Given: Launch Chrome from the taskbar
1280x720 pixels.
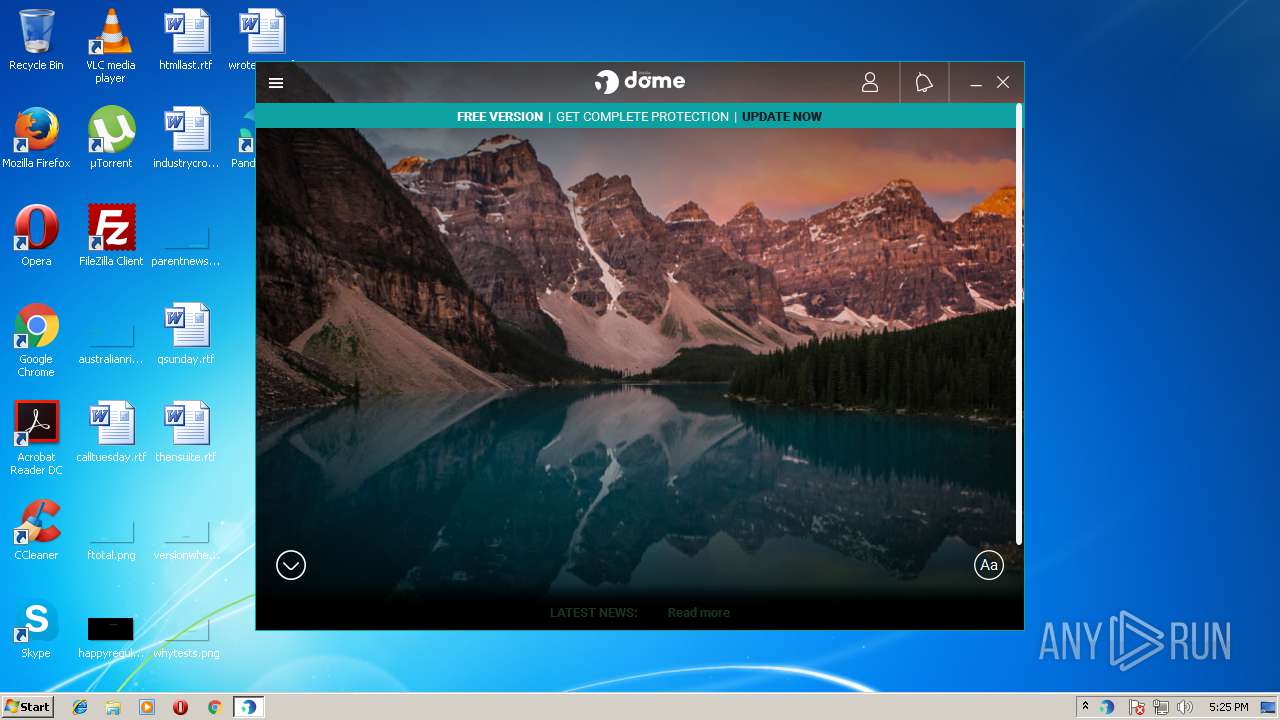Looking at the screenshot, I should coord(214,707).
